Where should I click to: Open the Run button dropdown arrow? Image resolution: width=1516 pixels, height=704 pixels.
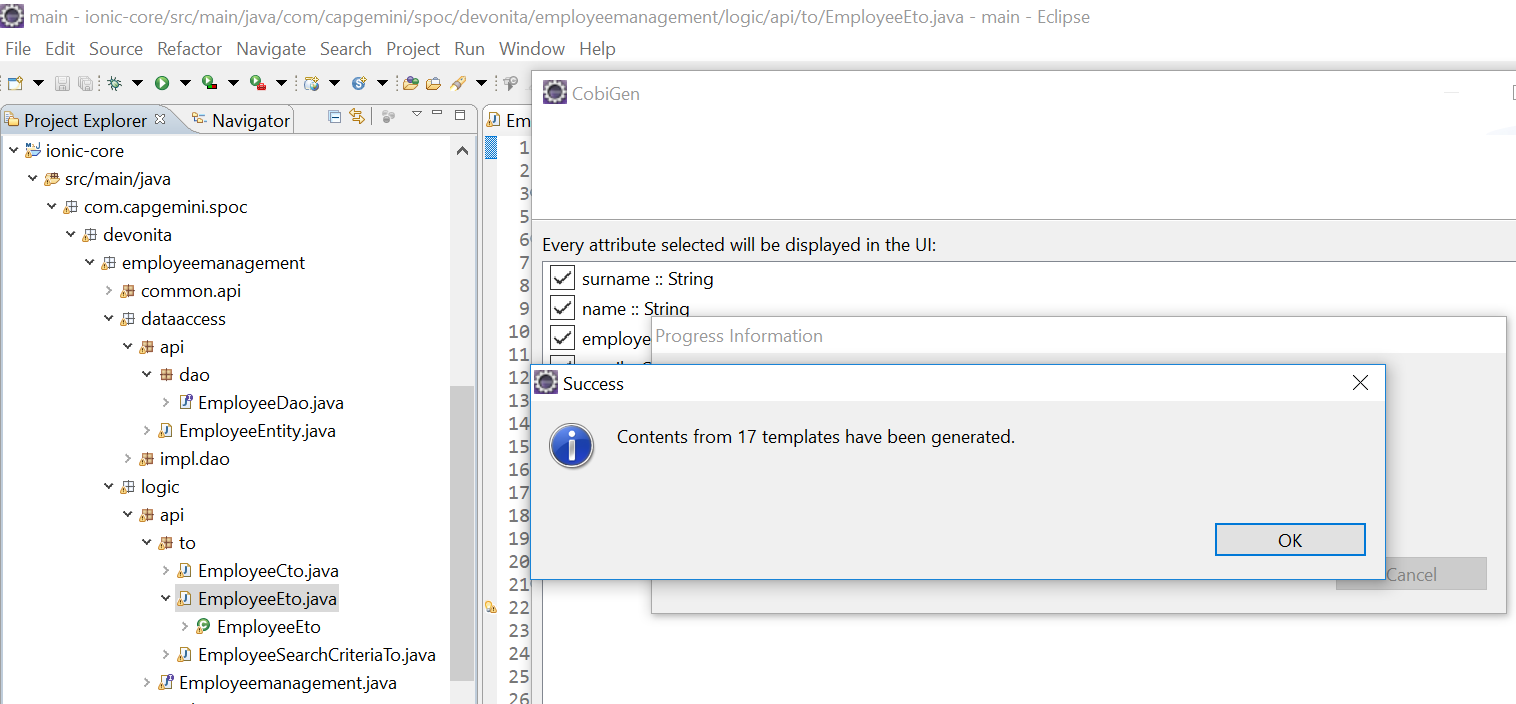coord(184,83)
